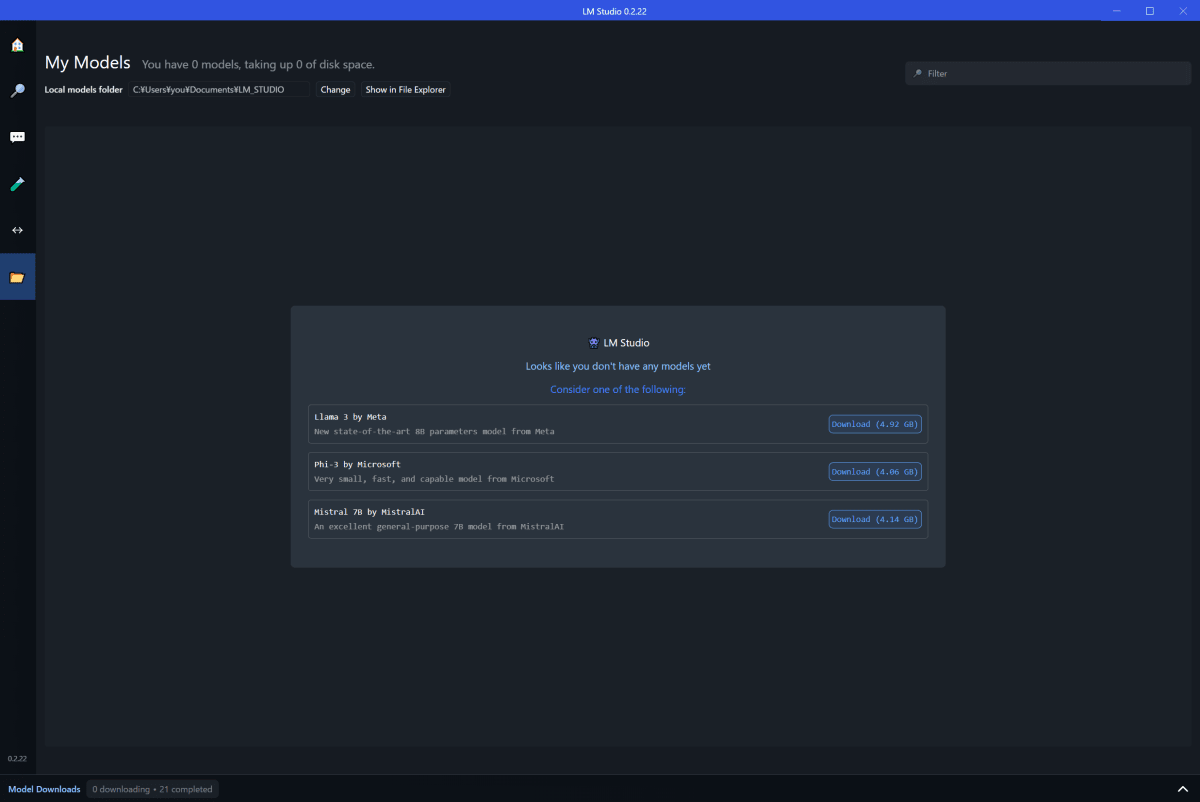Open the Search magnifier in the sidebar
The height and width of the screenshot is (802, 1200).
click(x=17, y=91)
